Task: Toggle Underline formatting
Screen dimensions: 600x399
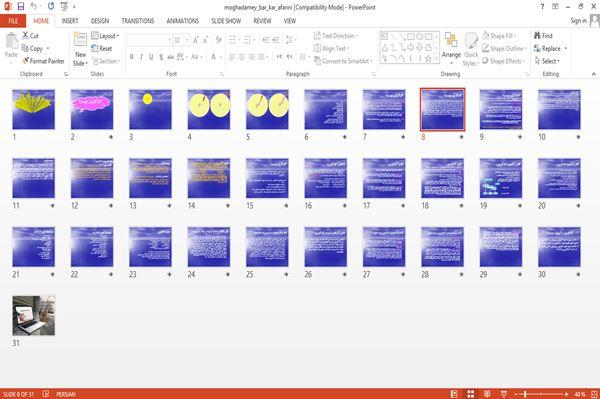Action: pos(151,57)
